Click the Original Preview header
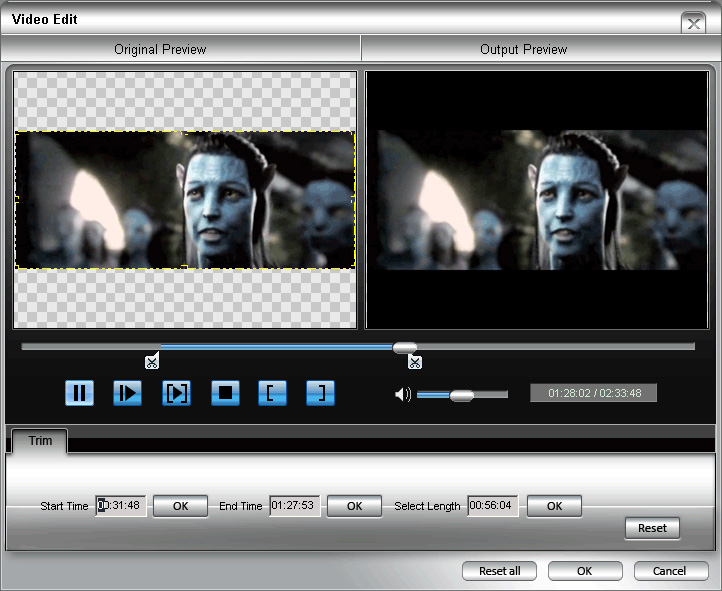 pyautogui.click(x=160, y=49)
